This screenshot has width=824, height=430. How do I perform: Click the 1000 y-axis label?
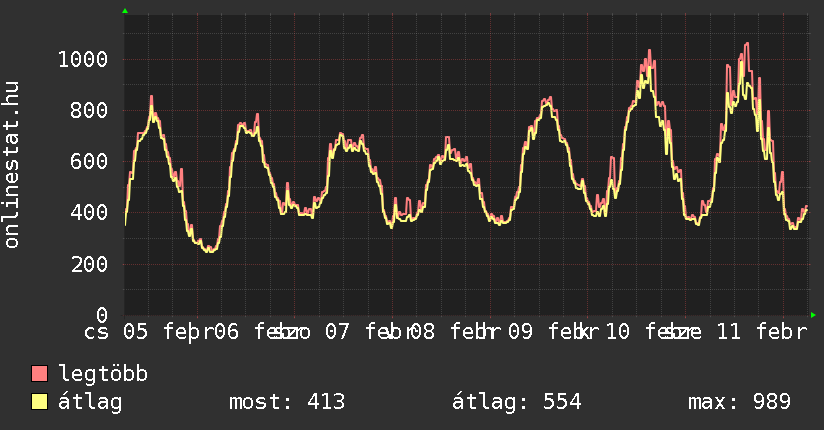pos(82,59)
